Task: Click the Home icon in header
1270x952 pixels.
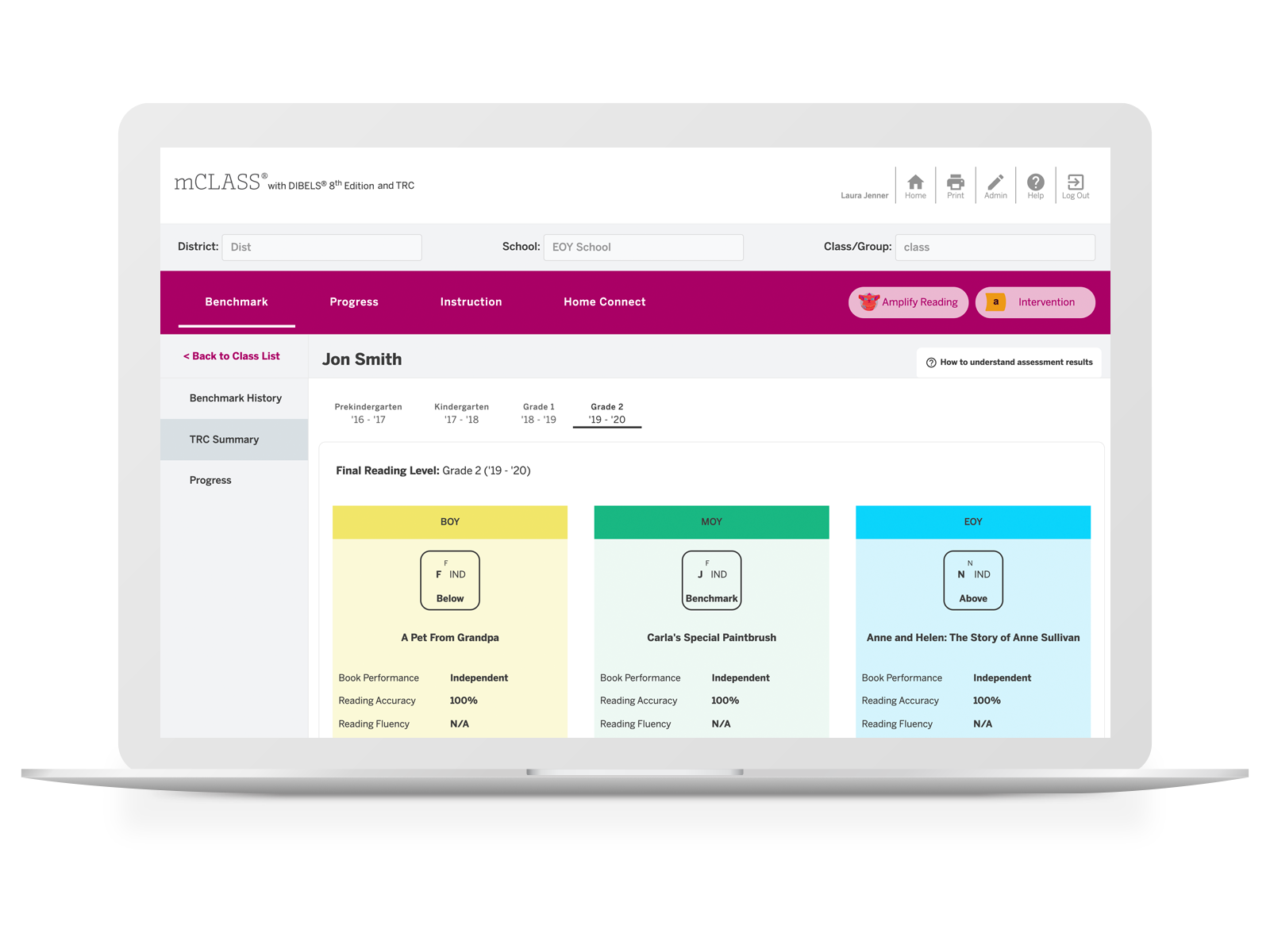Action: pyautogui.click(x=915, y=186)
